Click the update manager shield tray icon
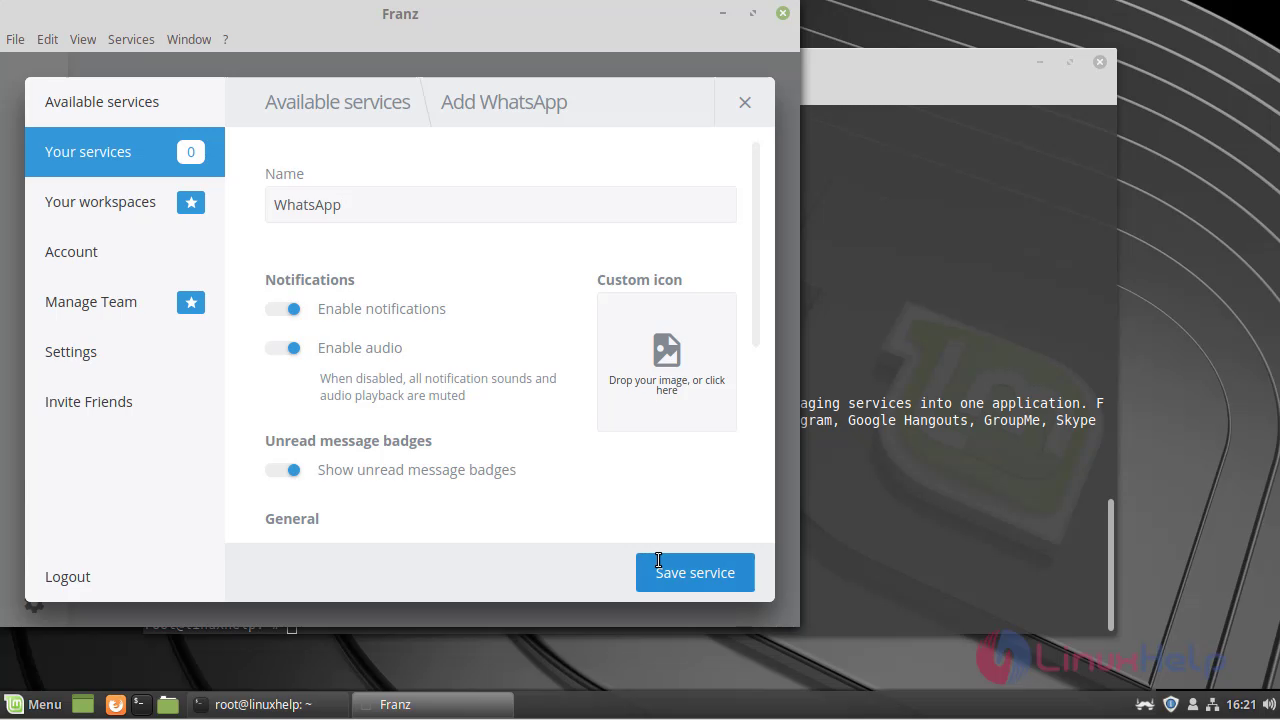Viewport: 1280px width, 720px height. [x=1171, y=704]
